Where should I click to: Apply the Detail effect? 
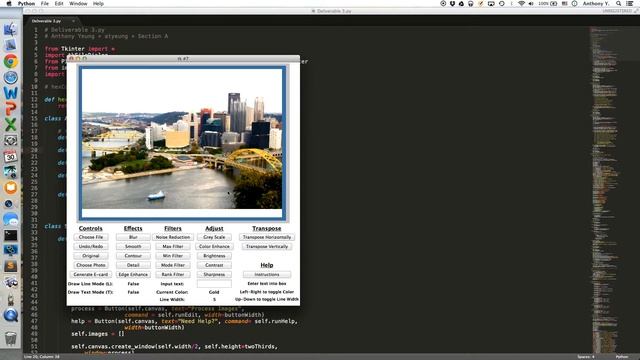tap(133, 265)
